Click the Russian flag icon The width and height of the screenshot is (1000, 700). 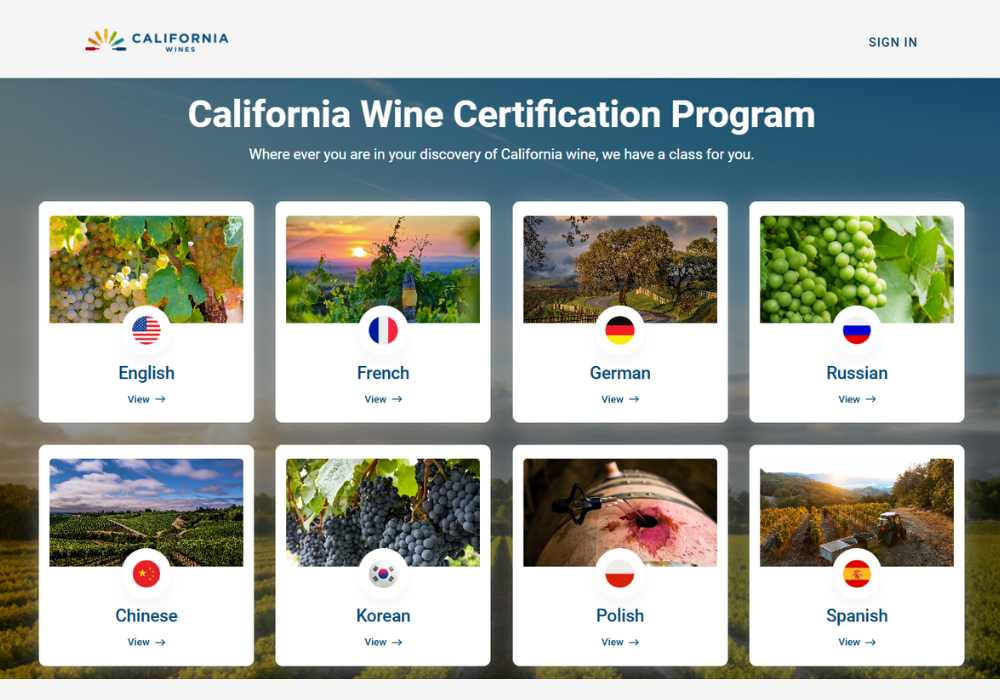[857, 330]
